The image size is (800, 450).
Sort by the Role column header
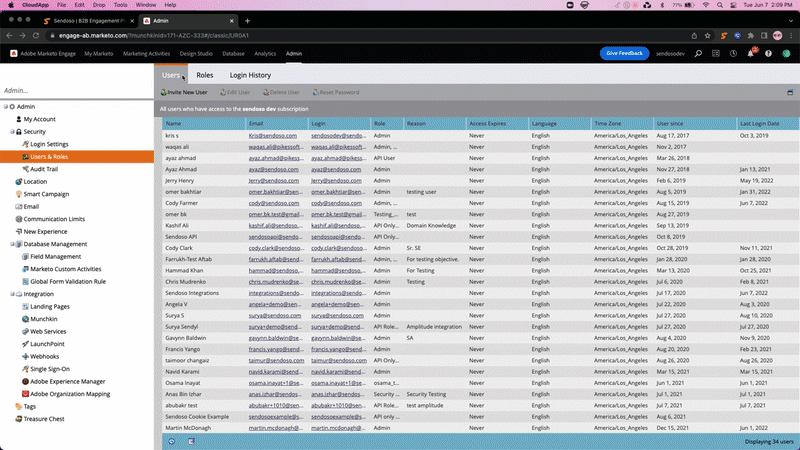point(387,123)
